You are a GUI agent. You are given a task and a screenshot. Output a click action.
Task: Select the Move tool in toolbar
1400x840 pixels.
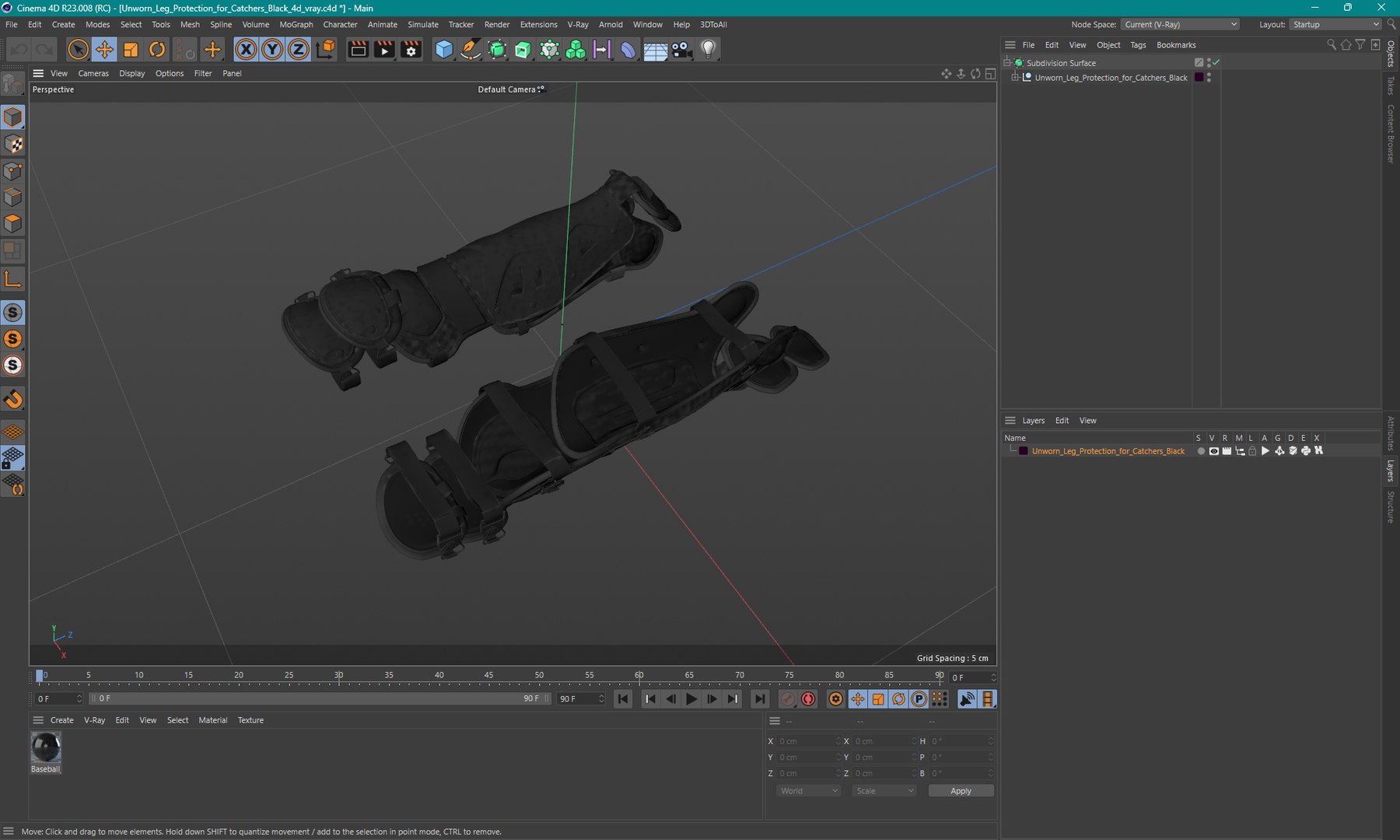click(x=104, y=50)
